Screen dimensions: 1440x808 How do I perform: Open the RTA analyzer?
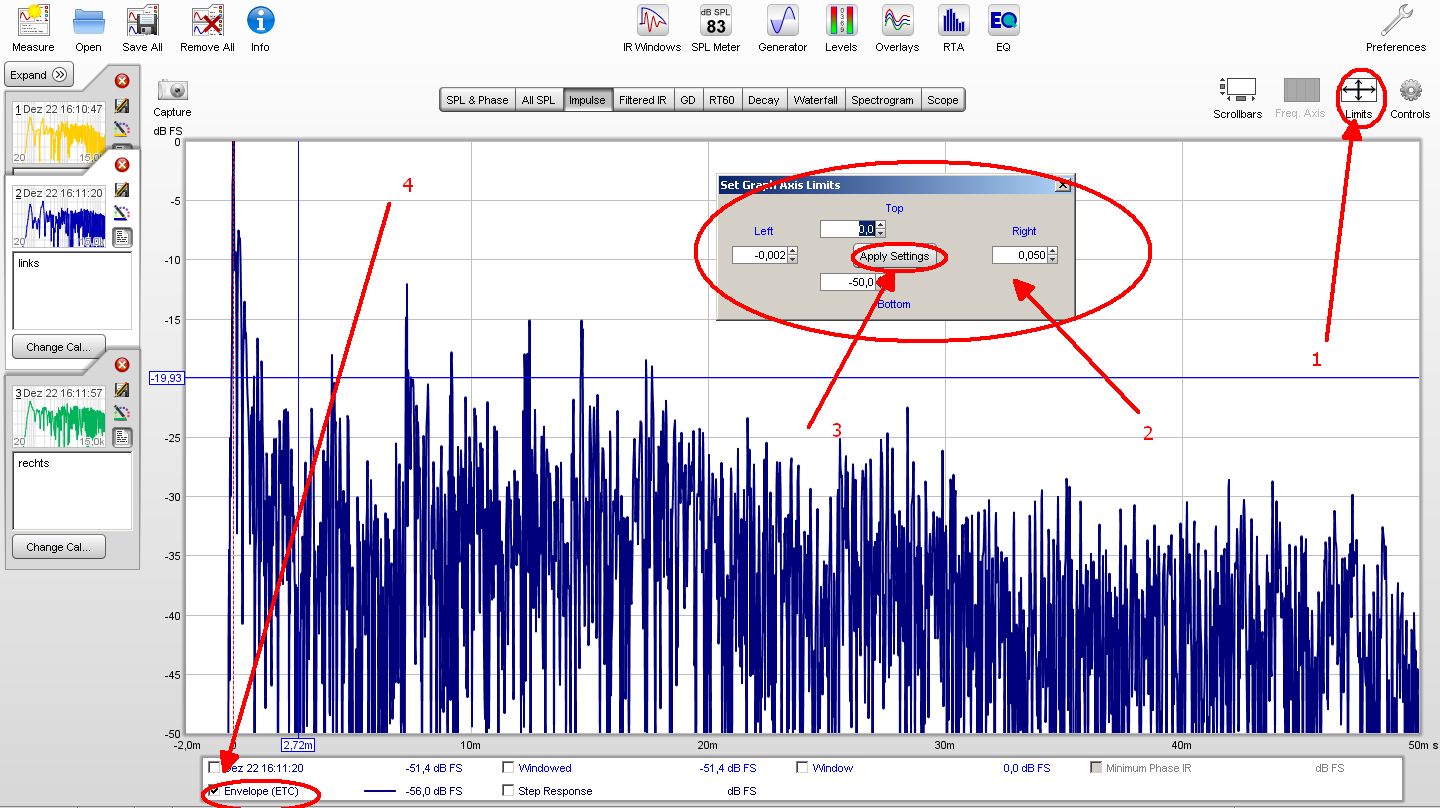[953, 21]
